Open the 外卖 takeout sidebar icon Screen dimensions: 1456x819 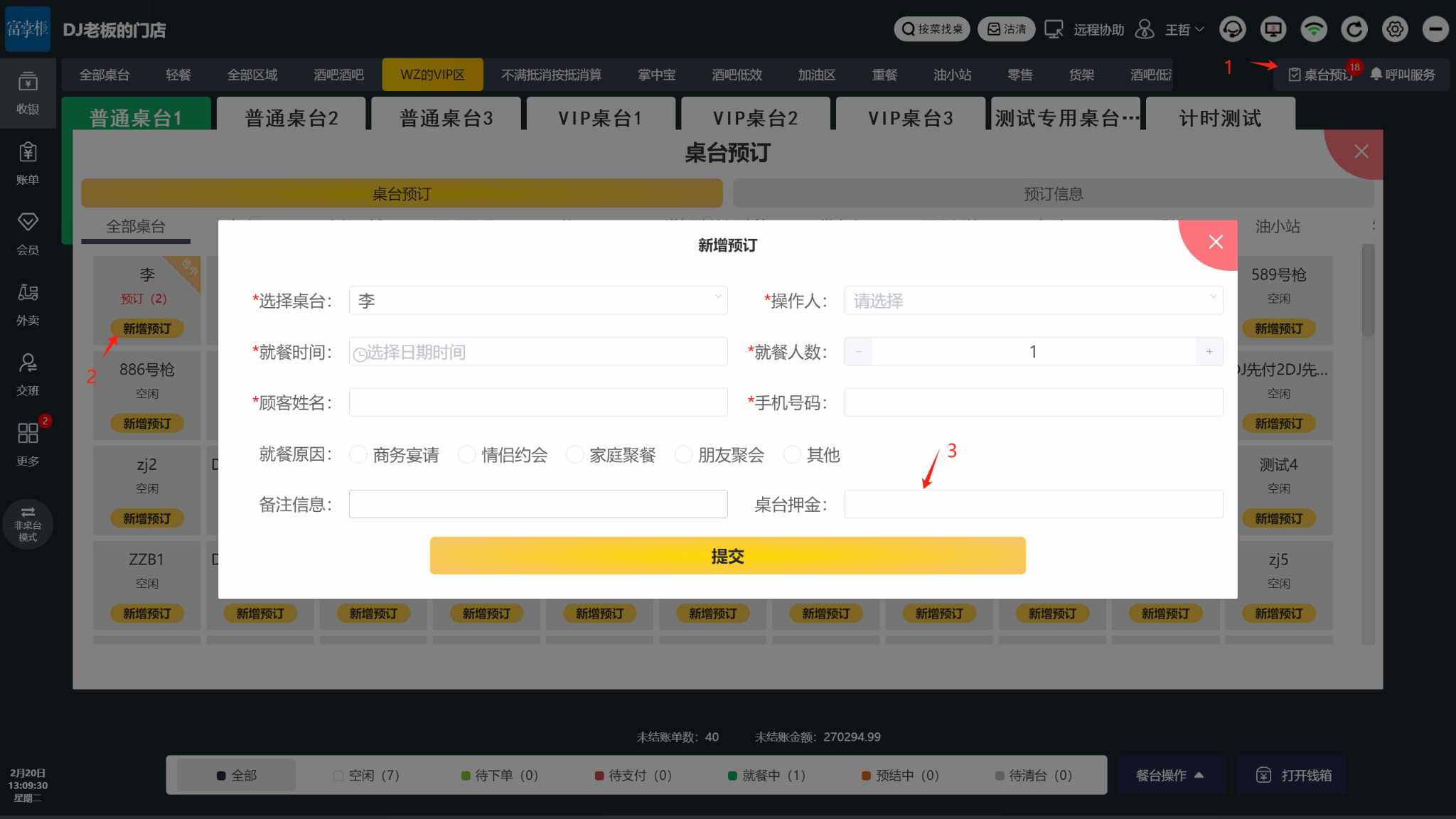[x=28, y=304]
